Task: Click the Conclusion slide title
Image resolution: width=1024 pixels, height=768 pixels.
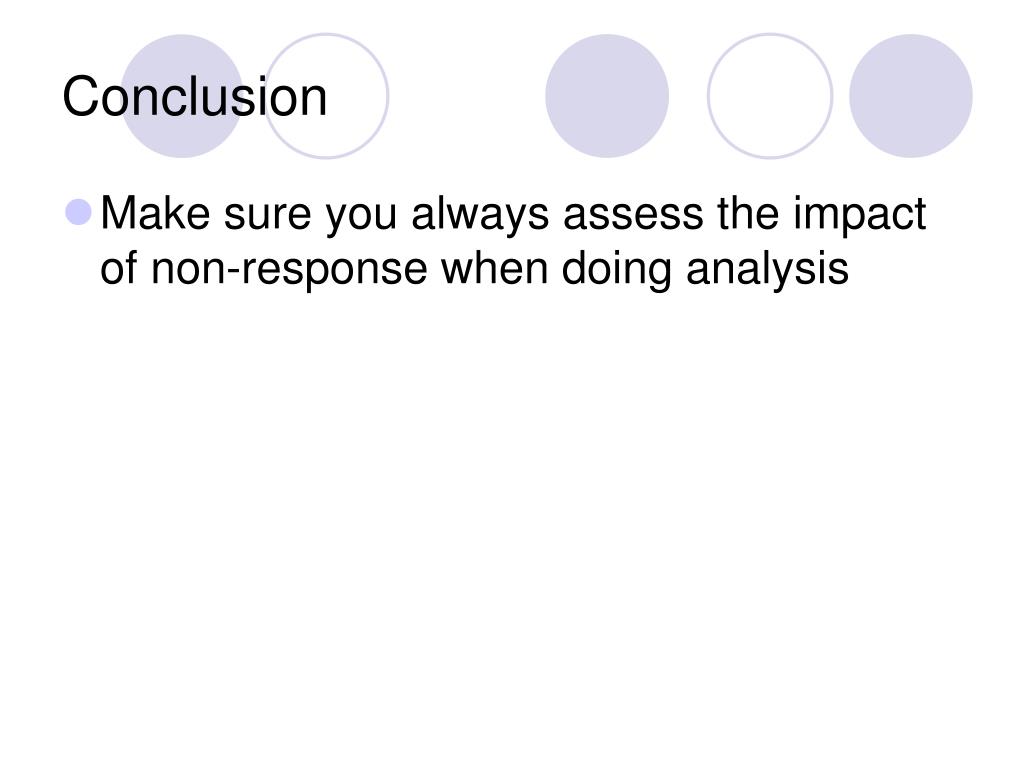Action: (195, 97)
